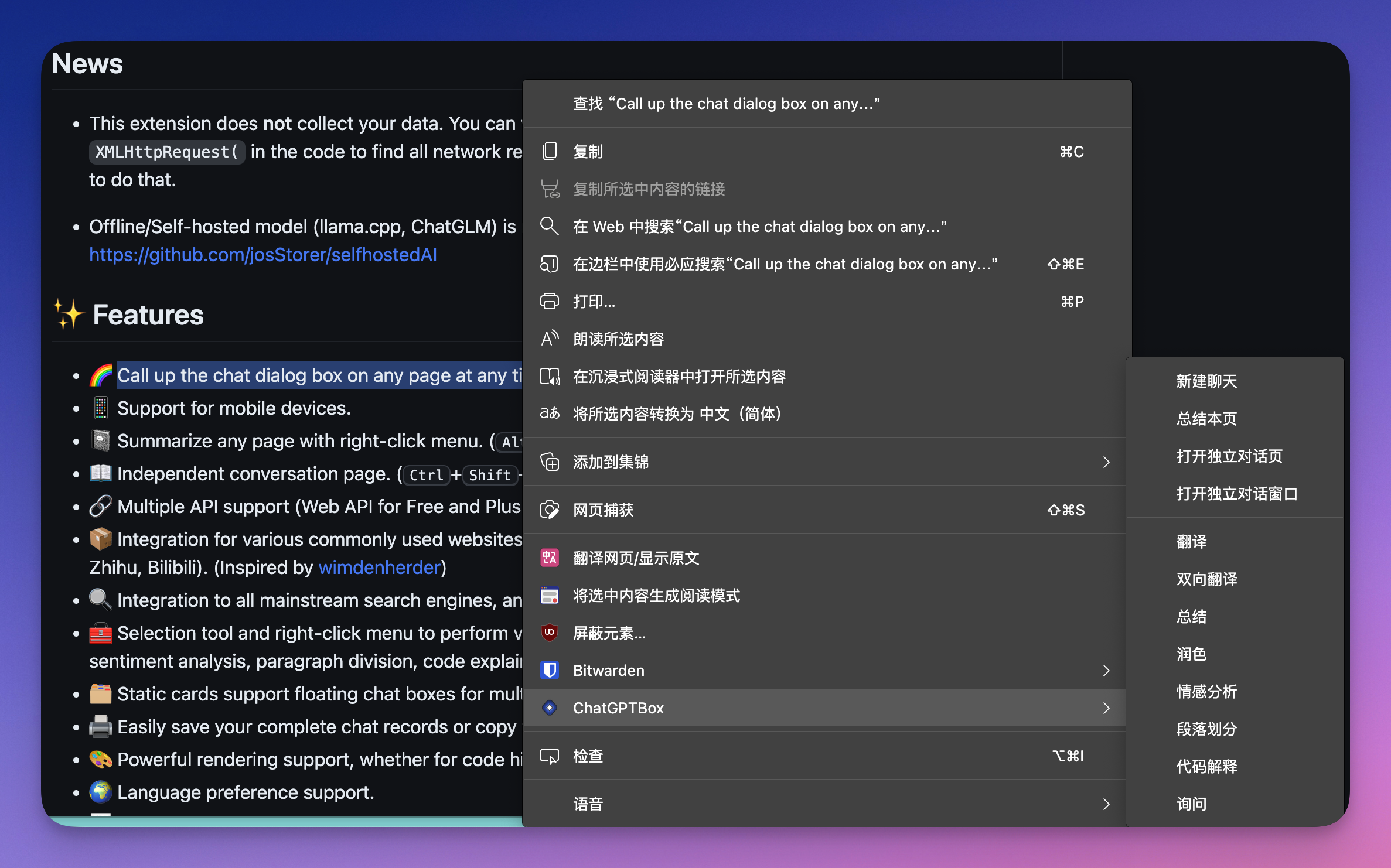Click the magnifier icon for Web search
The image size is (1391, 868).
click(x=549, y=226)
